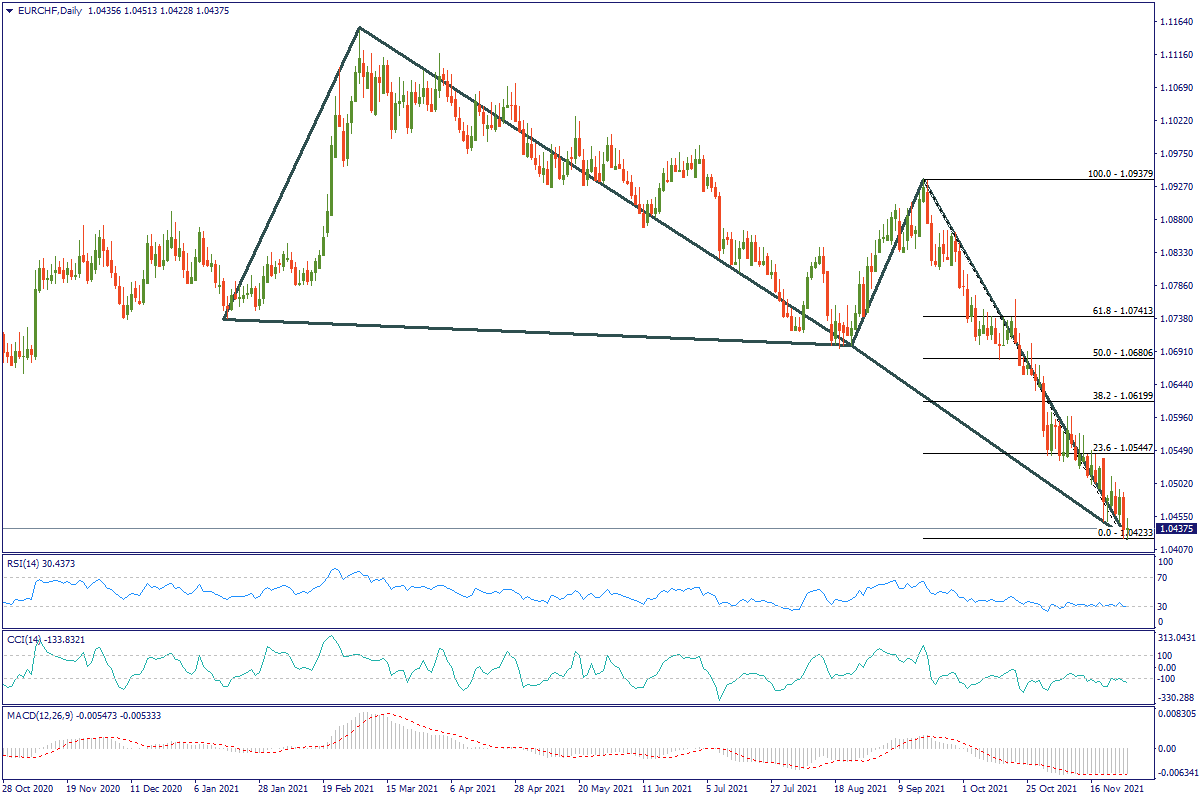Click the current price tag 1.04375
The image size is (1200, 800).
[x=1175, y=529]
